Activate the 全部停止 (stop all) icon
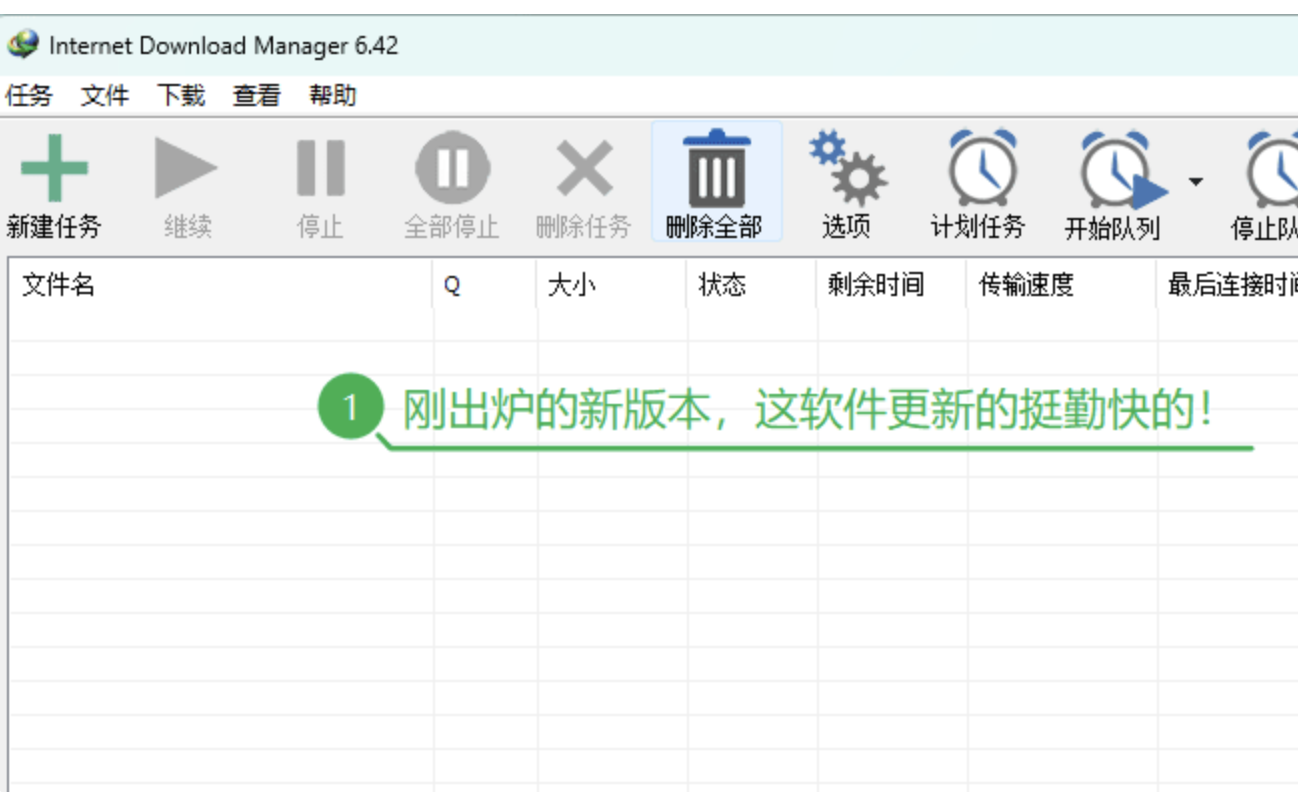This screenshot has height=792, width=1298. (451, 170)
